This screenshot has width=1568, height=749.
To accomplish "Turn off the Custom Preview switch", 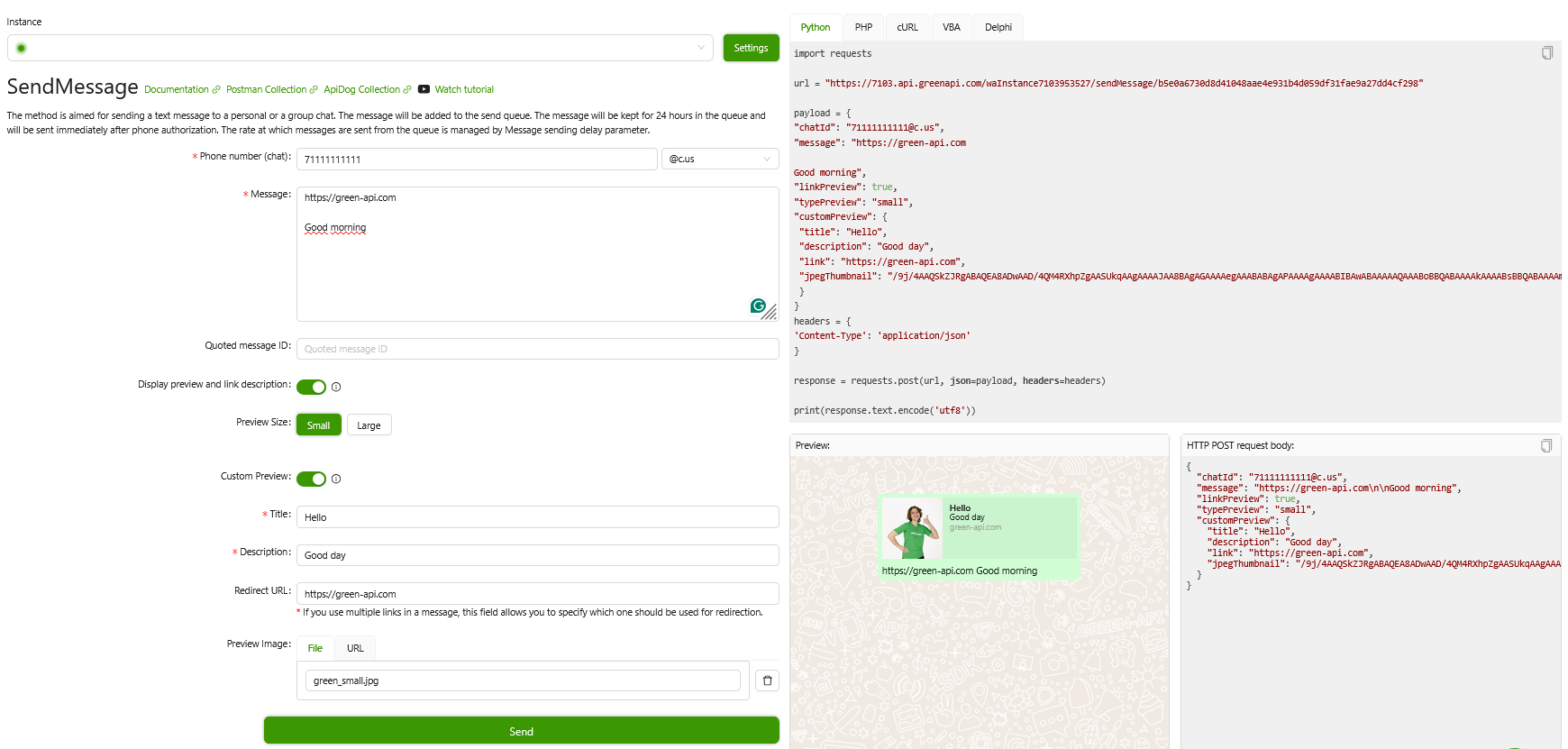I will (x=311, y=479).
